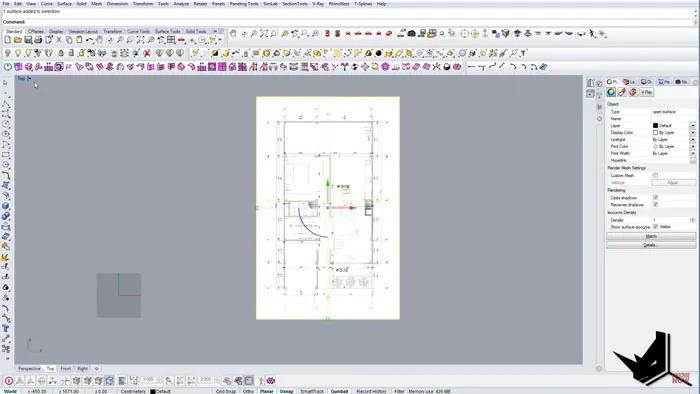
Task: Open a file via folder icon
Action: (x=18, y=40)
